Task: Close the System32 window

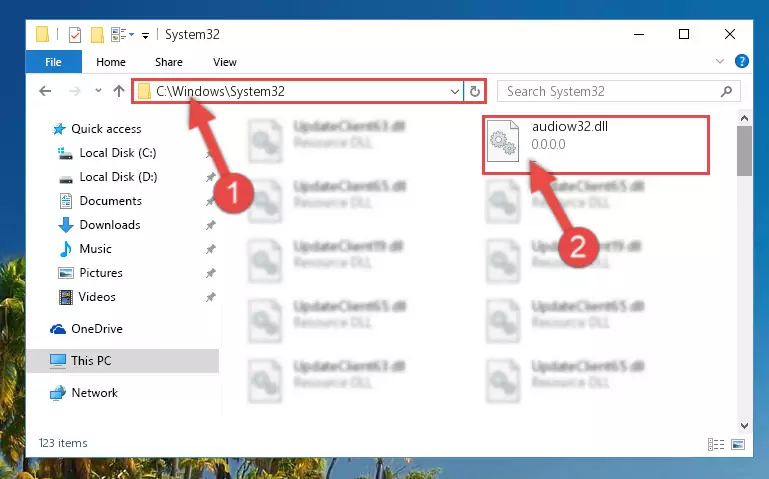Action: (730, 34)
